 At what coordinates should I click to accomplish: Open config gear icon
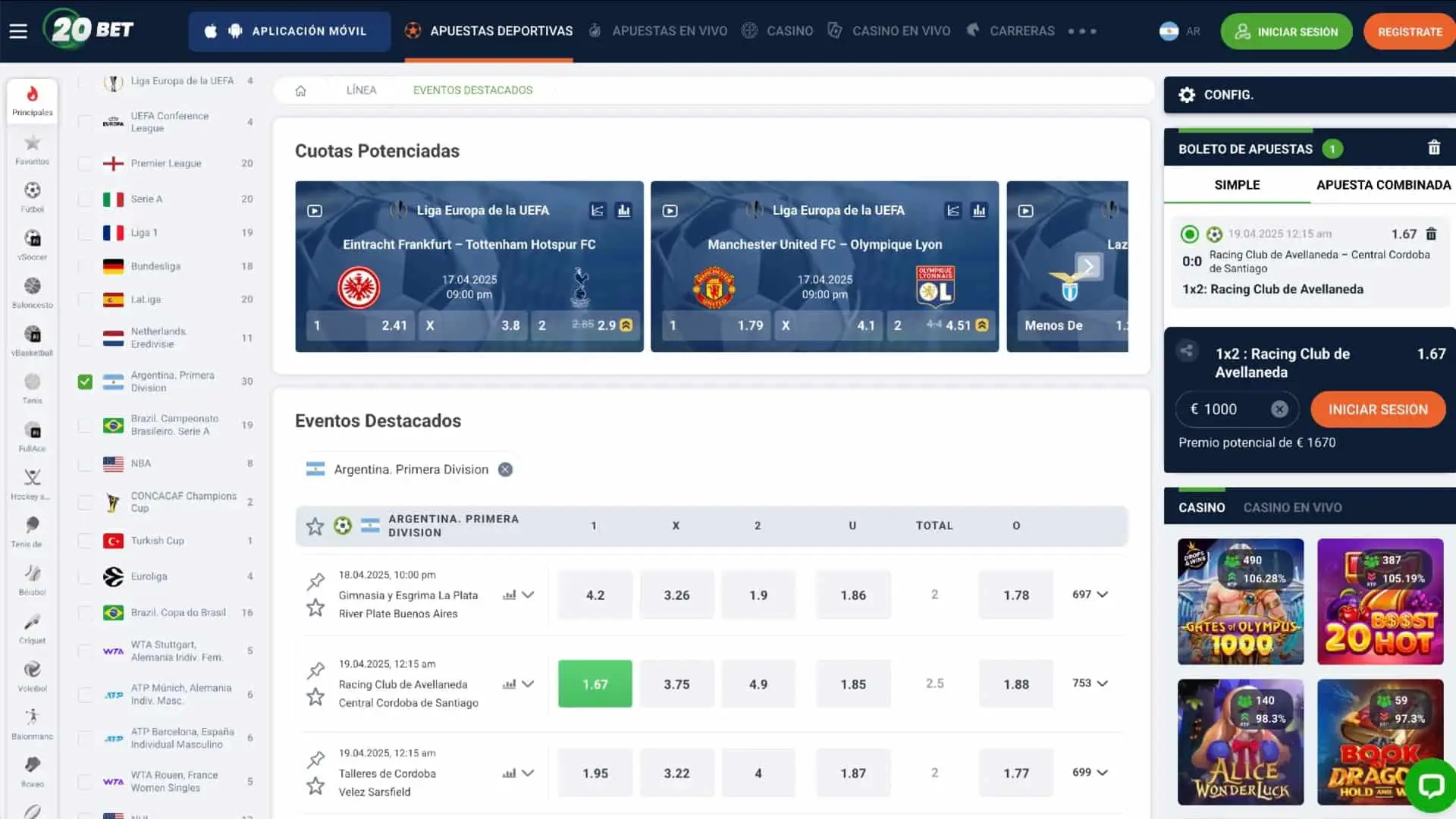pos(1187,95)
